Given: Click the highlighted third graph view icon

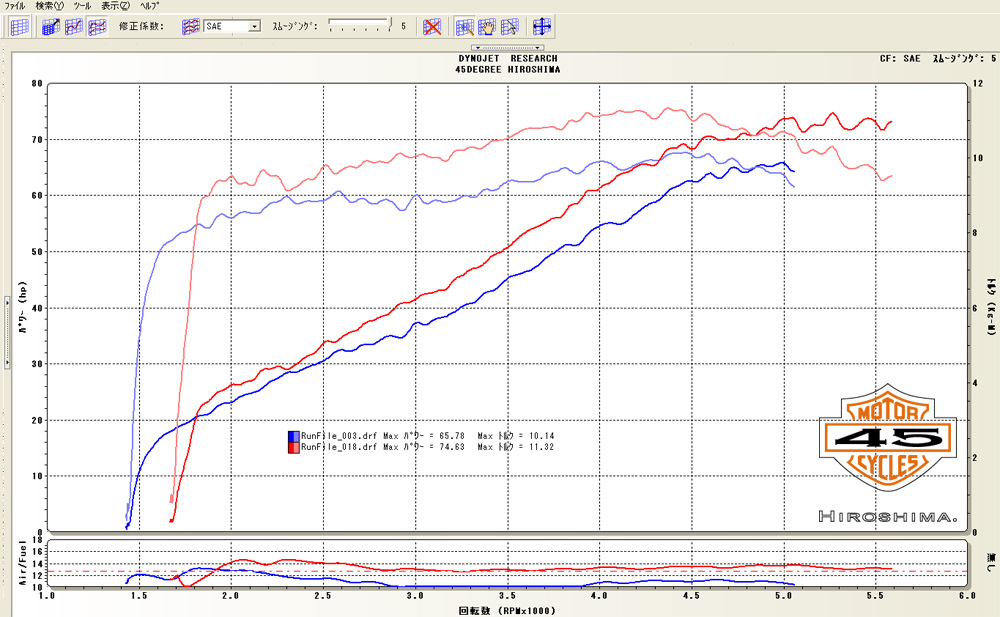Looking at the screenshot, I should pos(95,27).
